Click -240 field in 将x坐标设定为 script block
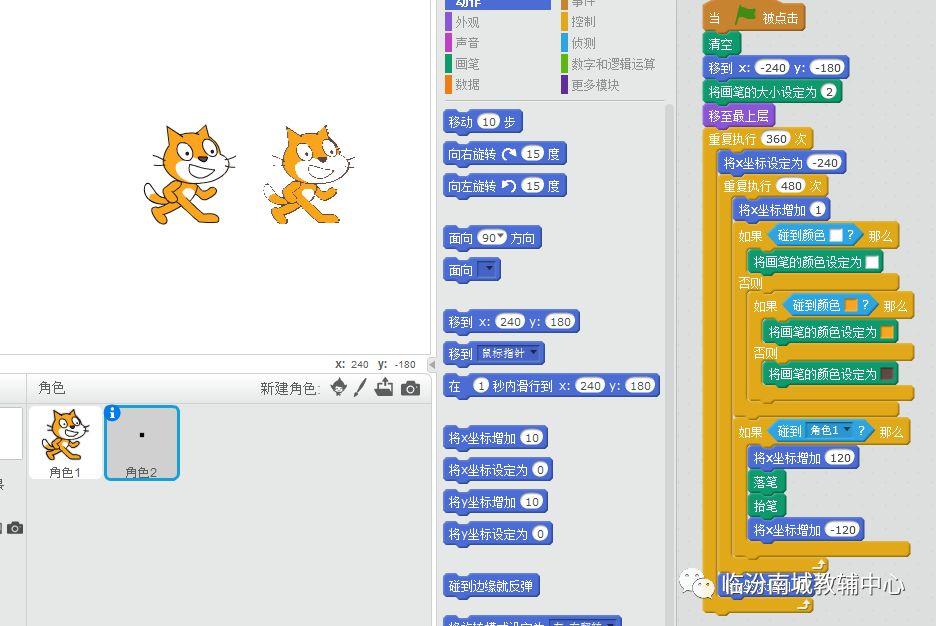The width and height of the screenshot is (936, 626). (825, 162)
